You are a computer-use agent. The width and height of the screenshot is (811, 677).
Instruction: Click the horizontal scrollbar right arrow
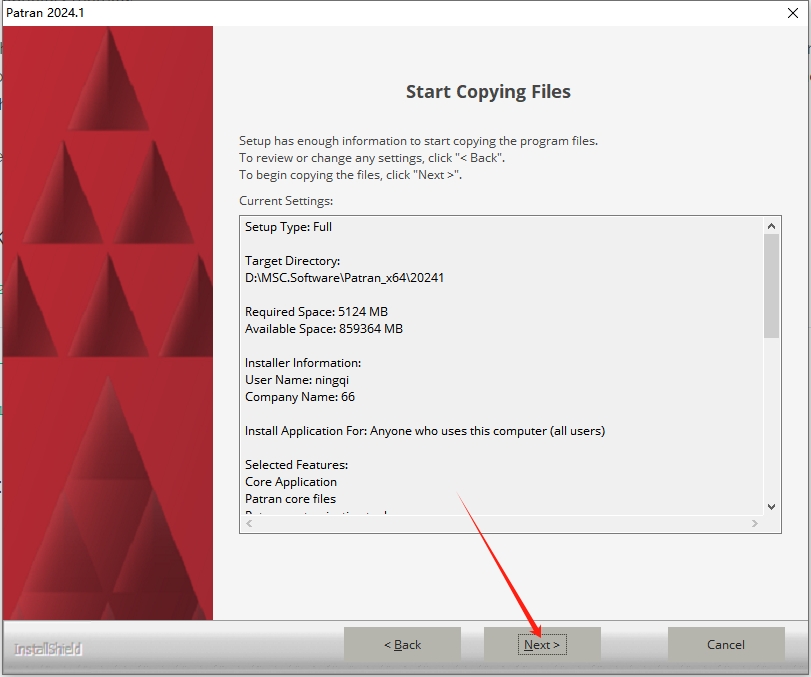click(x=754, y=523)
